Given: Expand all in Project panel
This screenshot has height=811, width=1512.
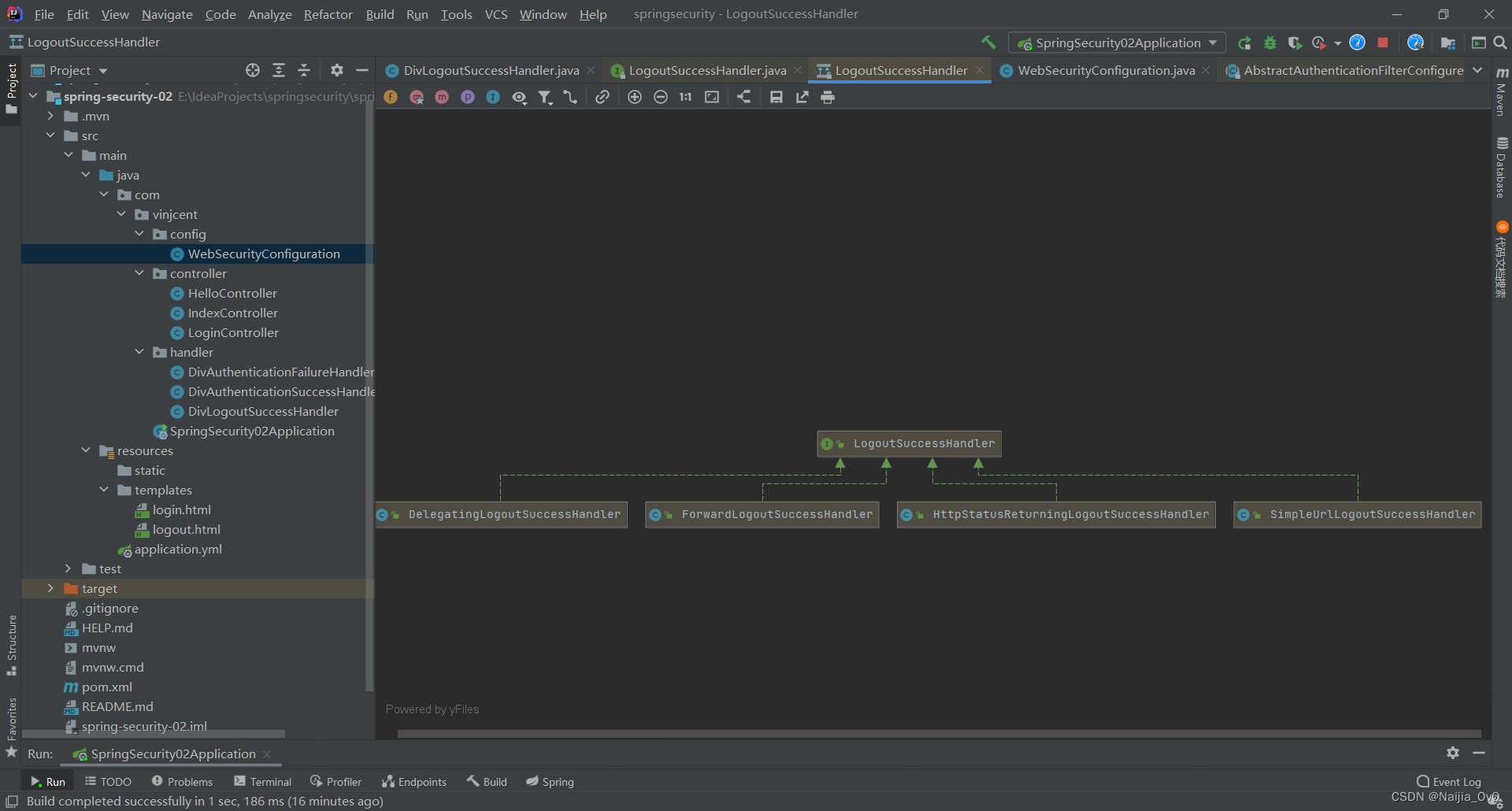Looking at the screenshot, I should 279,70.
